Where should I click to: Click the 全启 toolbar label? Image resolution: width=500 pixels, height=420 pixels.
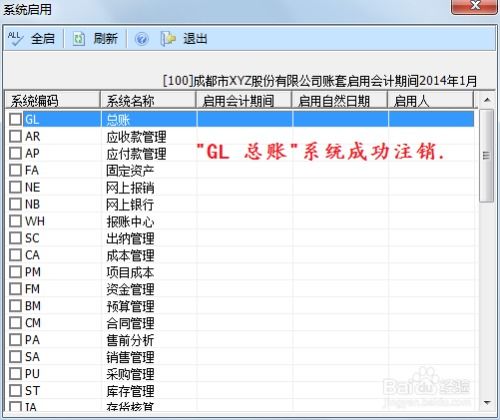point(43,39)
